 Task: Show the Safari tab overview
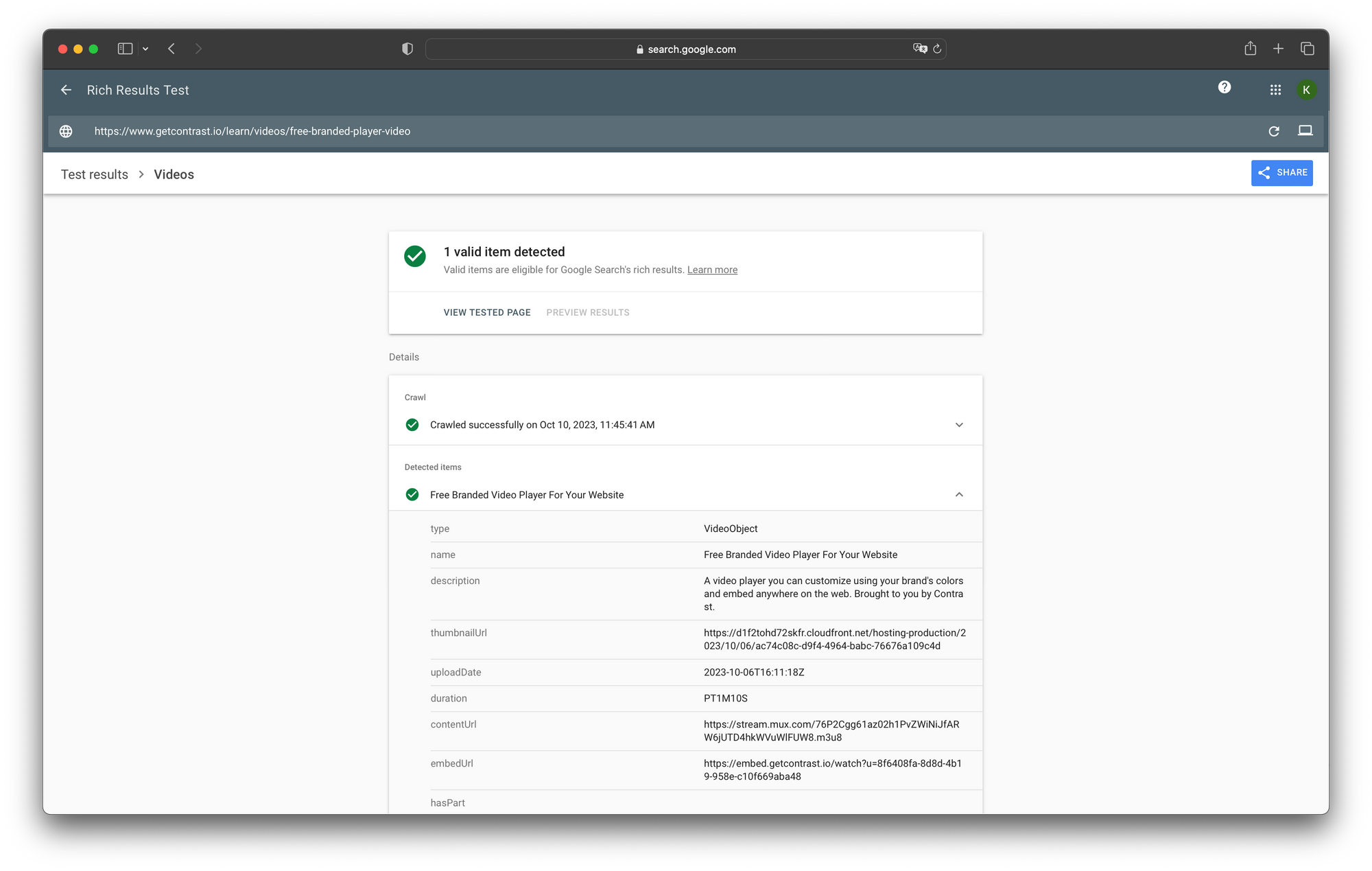pos(1308,49)
